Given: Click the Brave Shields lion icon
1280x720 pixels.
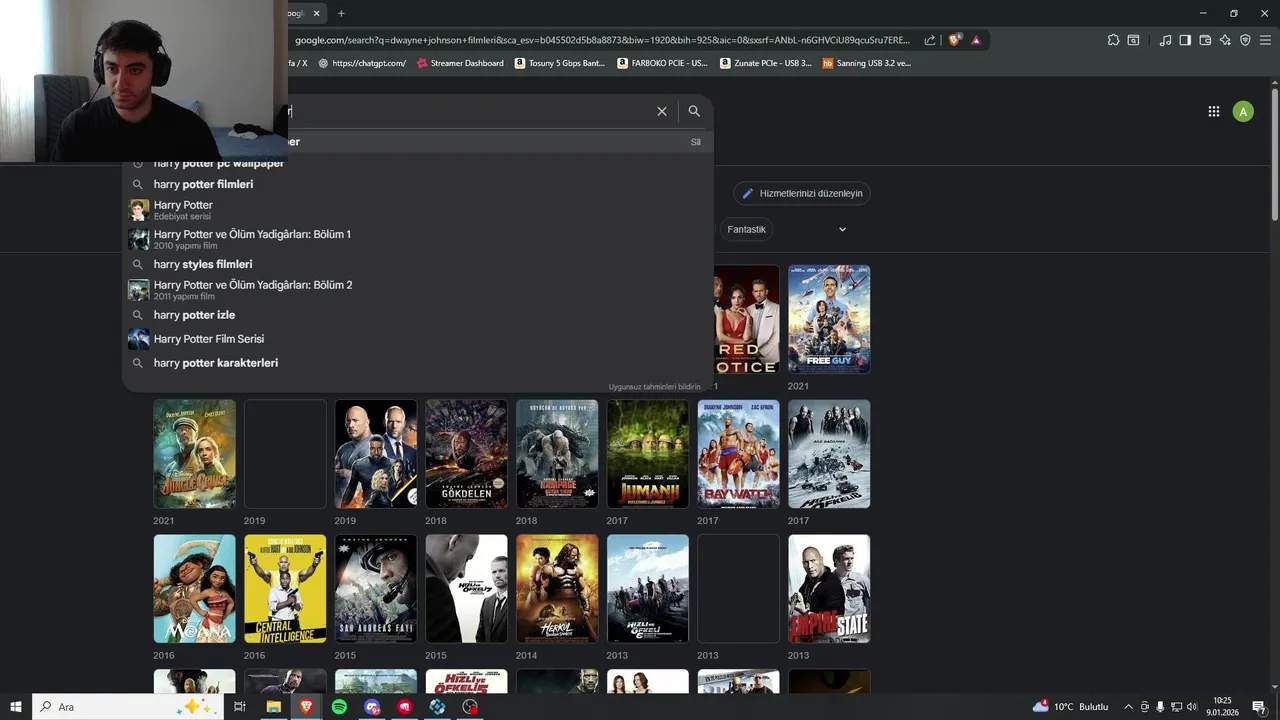Looking at the screenshot, I should (955, 40).
